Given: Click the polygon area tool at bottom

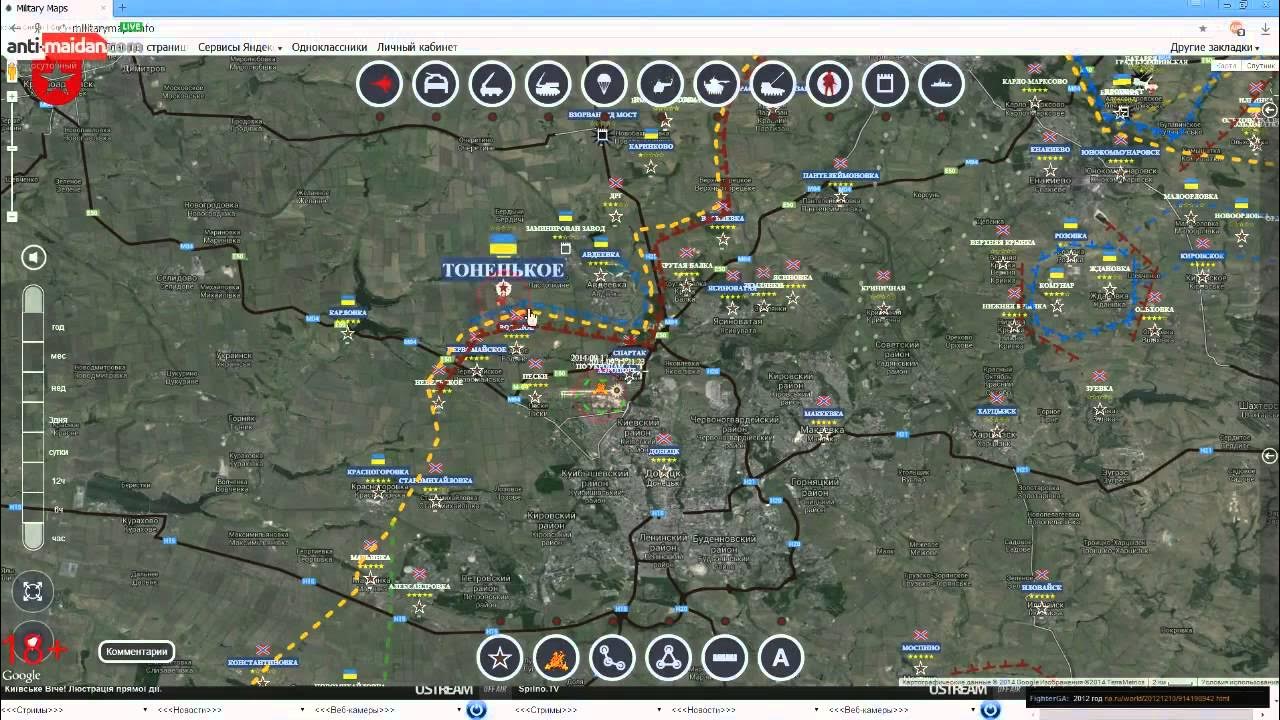Looking at the screenshot, I should 668,658.
